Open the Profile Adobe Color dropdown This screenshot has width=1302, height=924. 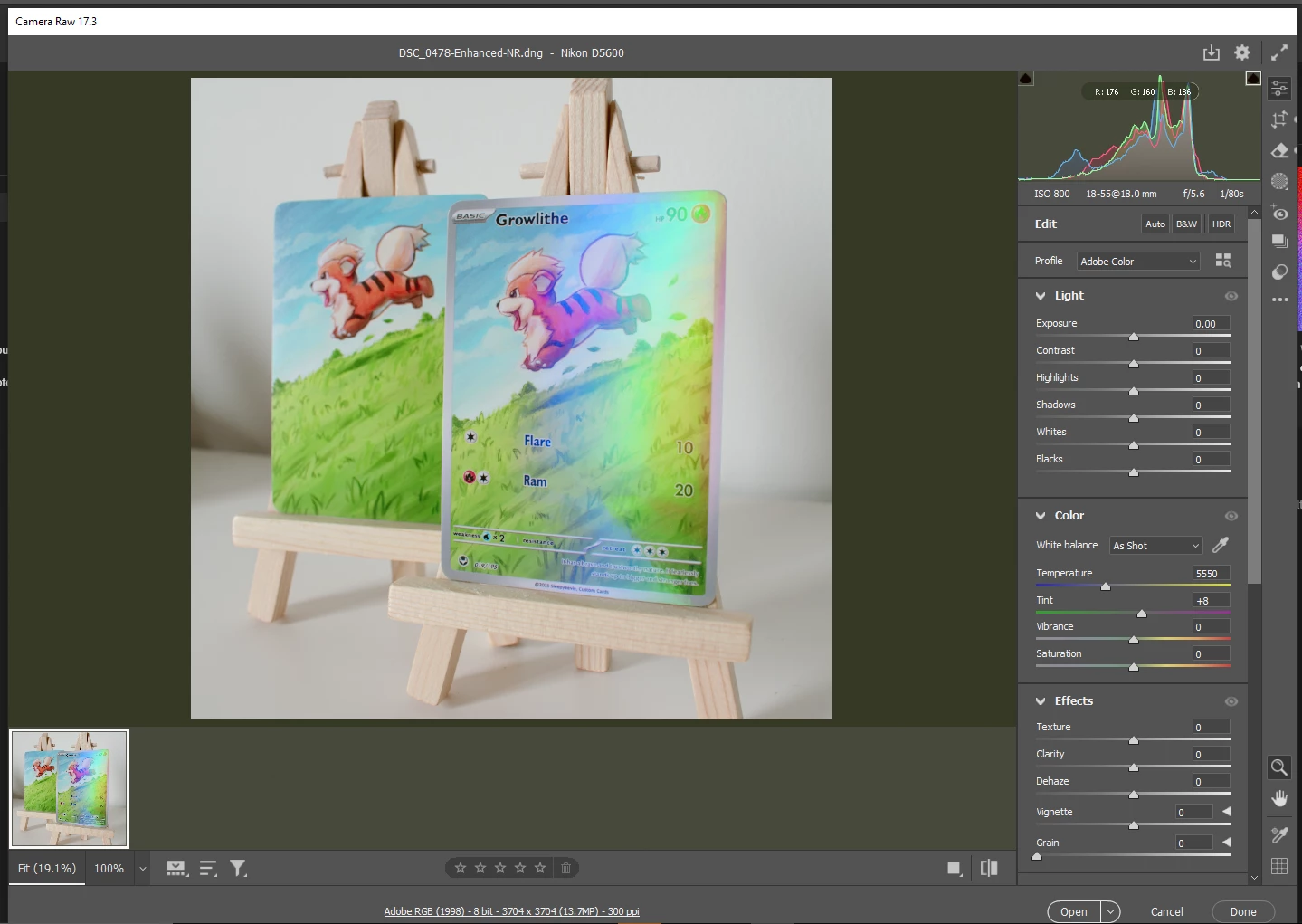tap(1138, 262)
